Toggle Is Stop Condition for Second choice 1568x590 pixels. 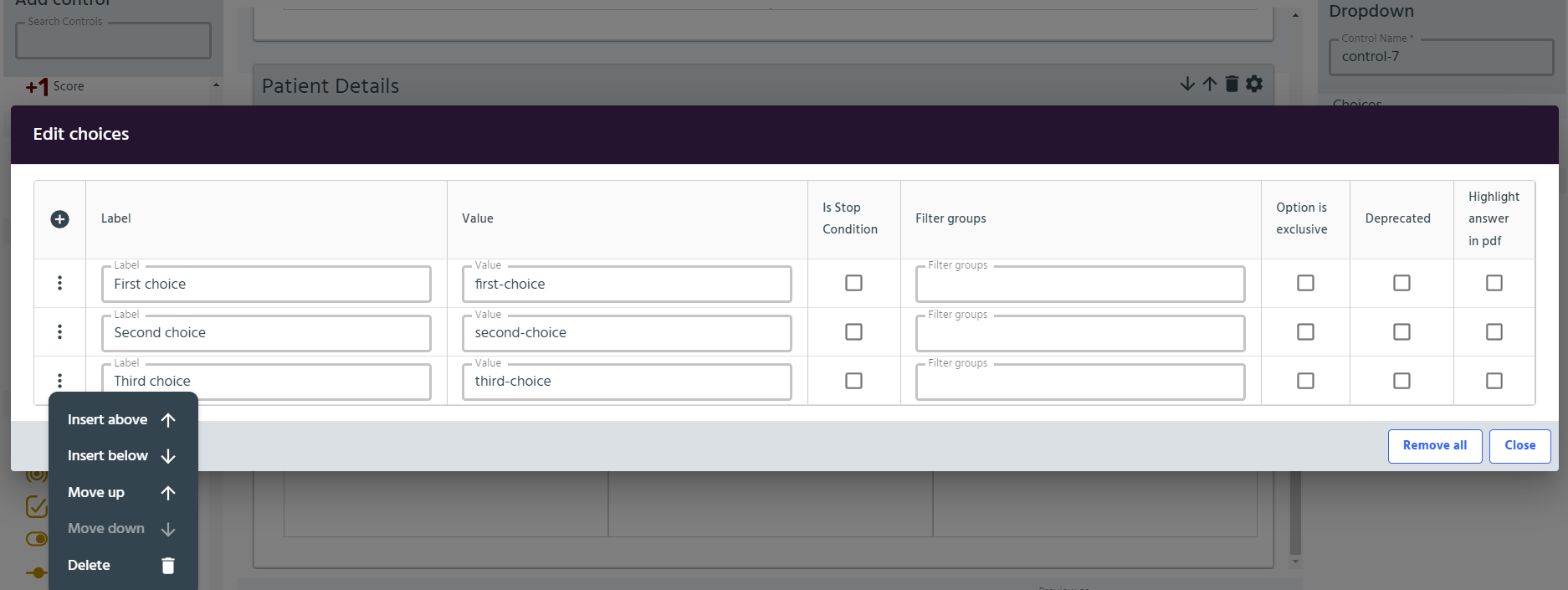(853, 332)
